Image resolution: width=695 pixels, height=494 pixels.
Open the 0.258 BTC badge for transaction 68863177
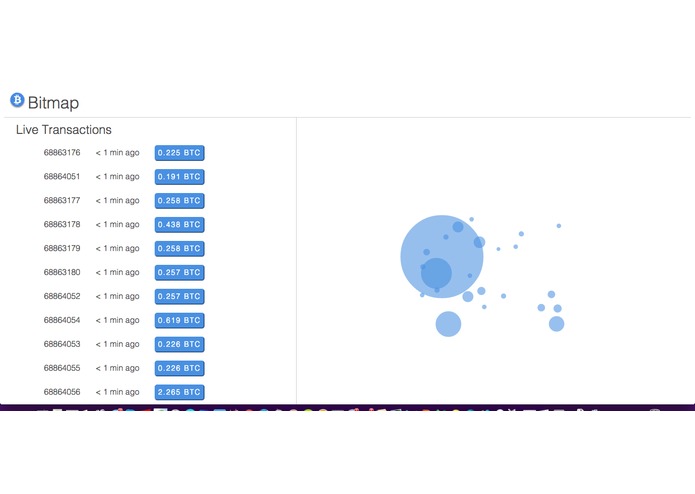180,201
